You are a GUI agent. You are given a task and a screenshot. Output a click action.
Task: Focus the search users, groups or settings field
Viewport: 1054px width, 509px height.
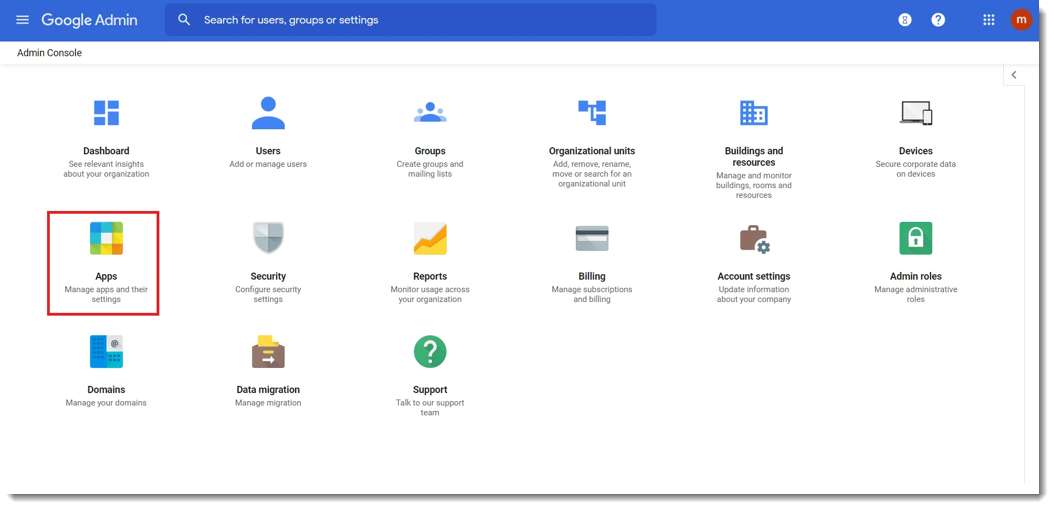[x=410, y=19]
